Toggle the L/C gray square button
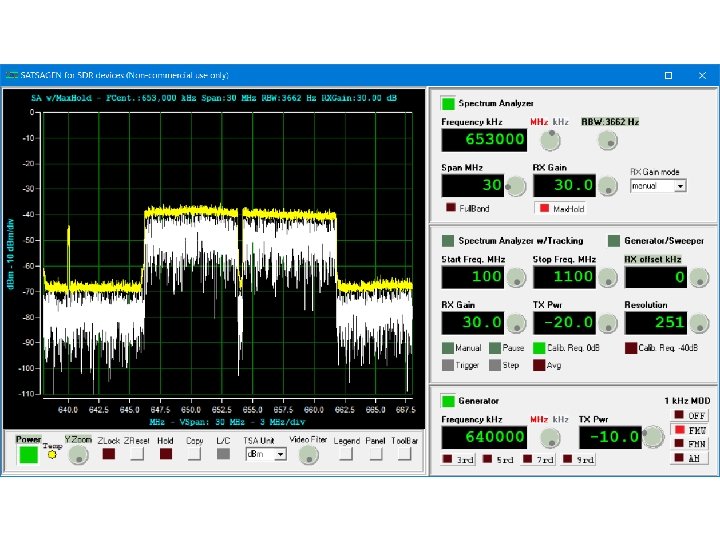The width and height of the screenshot is (720, 540). 223,454
